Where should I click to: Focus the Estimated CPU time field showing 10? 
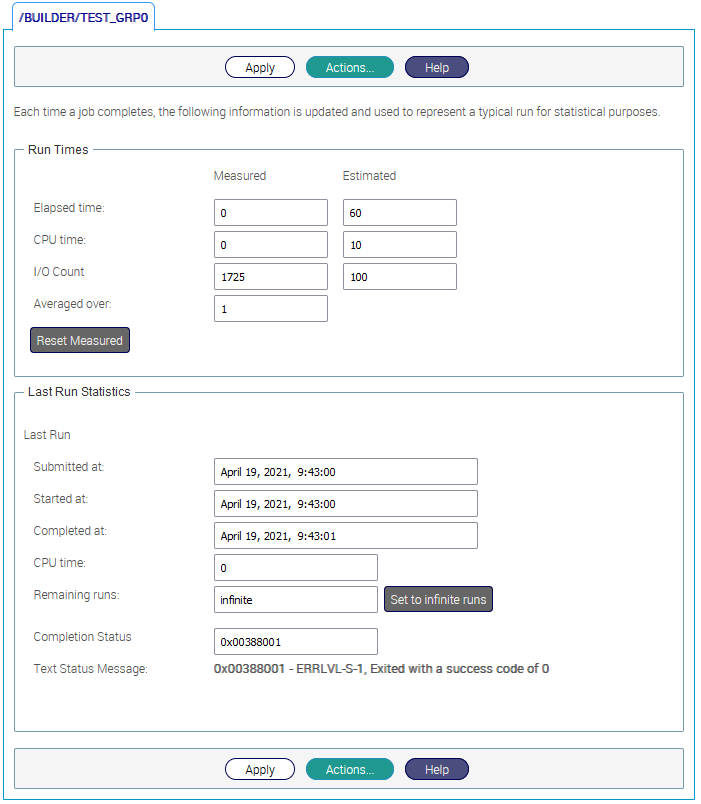point(399,245)
